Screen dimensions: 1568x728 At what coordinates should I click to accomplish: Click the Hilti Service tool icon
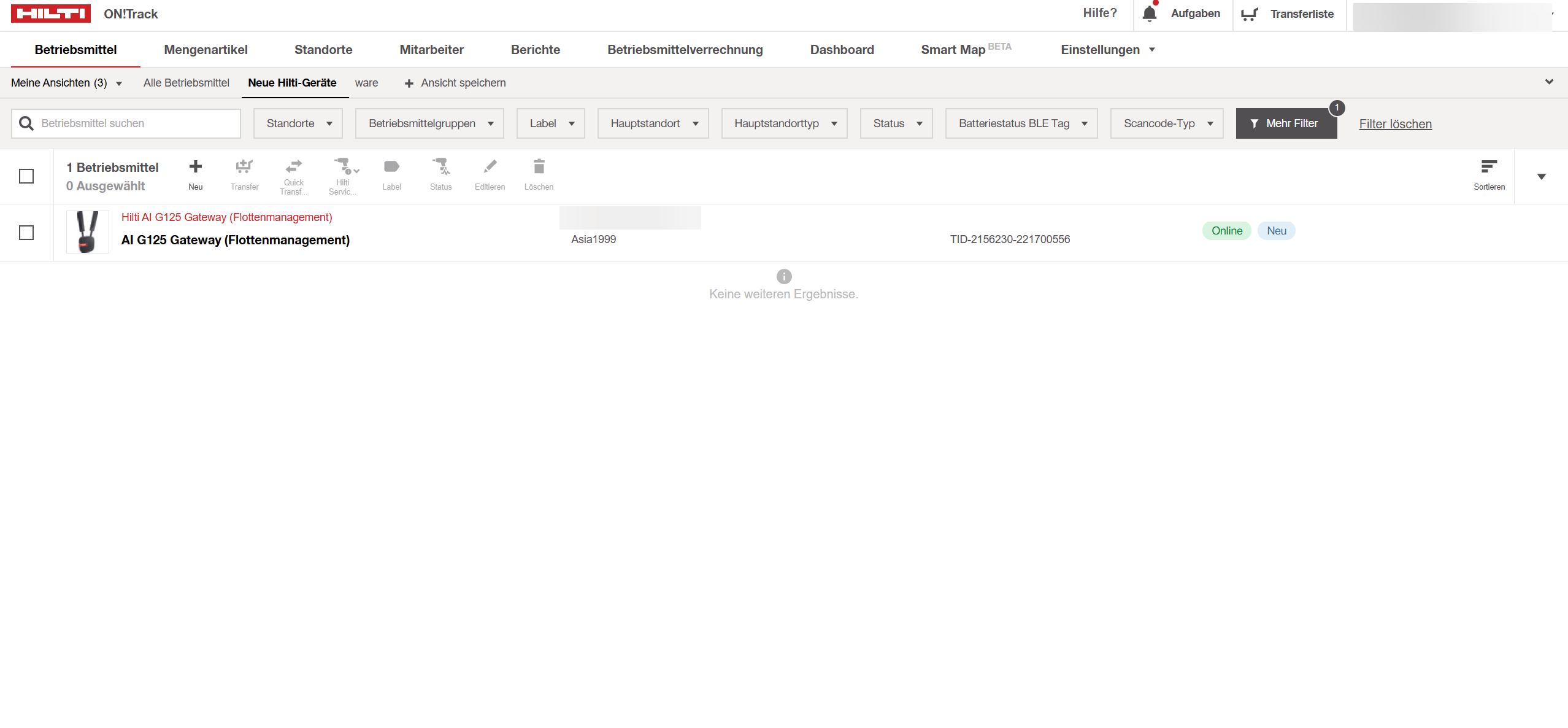point(345,166)
